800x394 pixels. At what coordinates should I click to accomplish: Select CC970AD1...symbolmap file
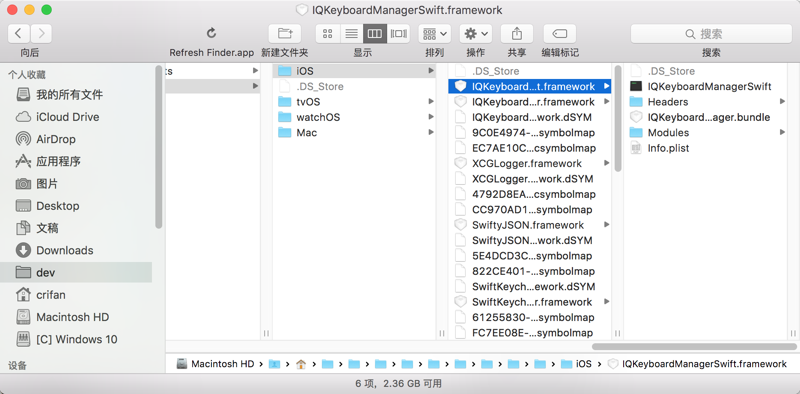(530, 209)
